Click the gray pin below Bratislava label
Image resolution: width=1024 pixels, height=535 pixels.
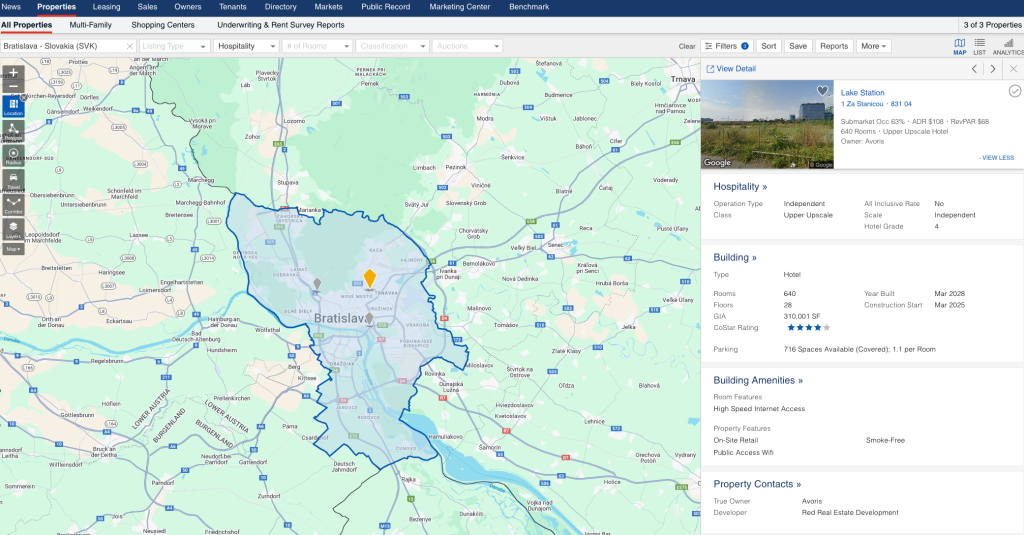click(369, 319)
